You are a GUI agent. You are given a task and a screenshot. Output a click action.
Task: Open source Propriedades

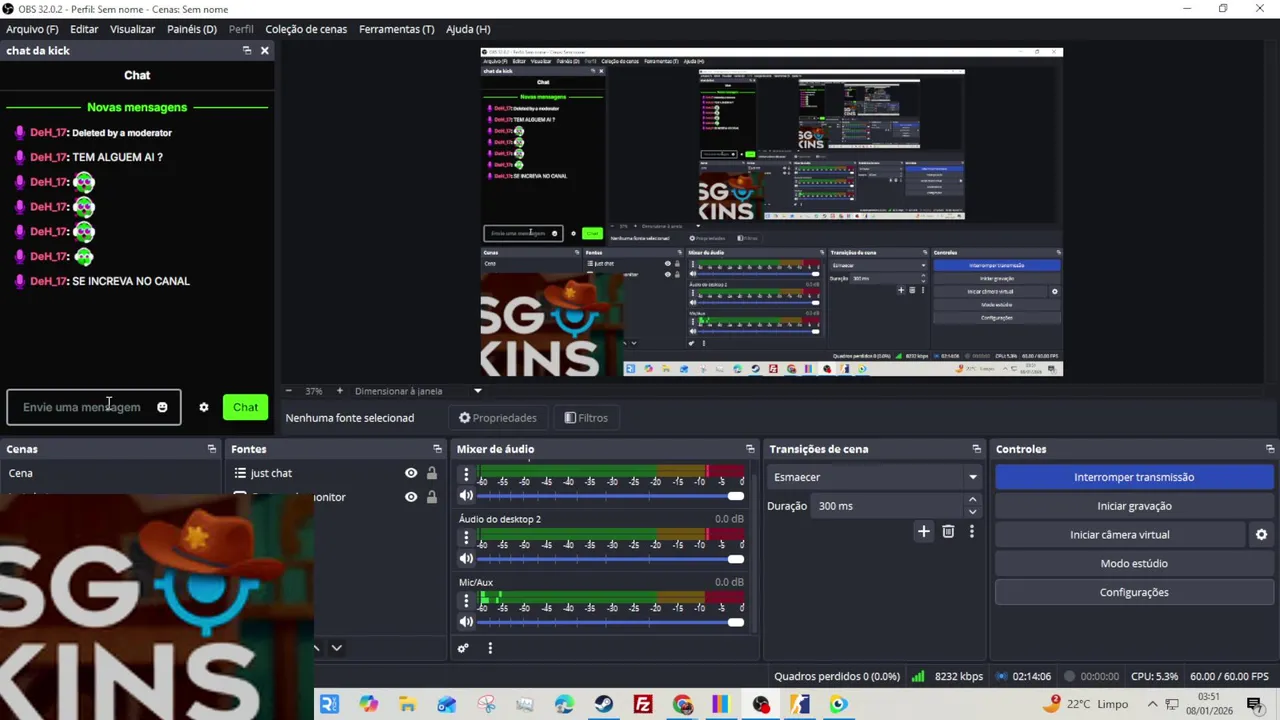(x=498, y=418)
